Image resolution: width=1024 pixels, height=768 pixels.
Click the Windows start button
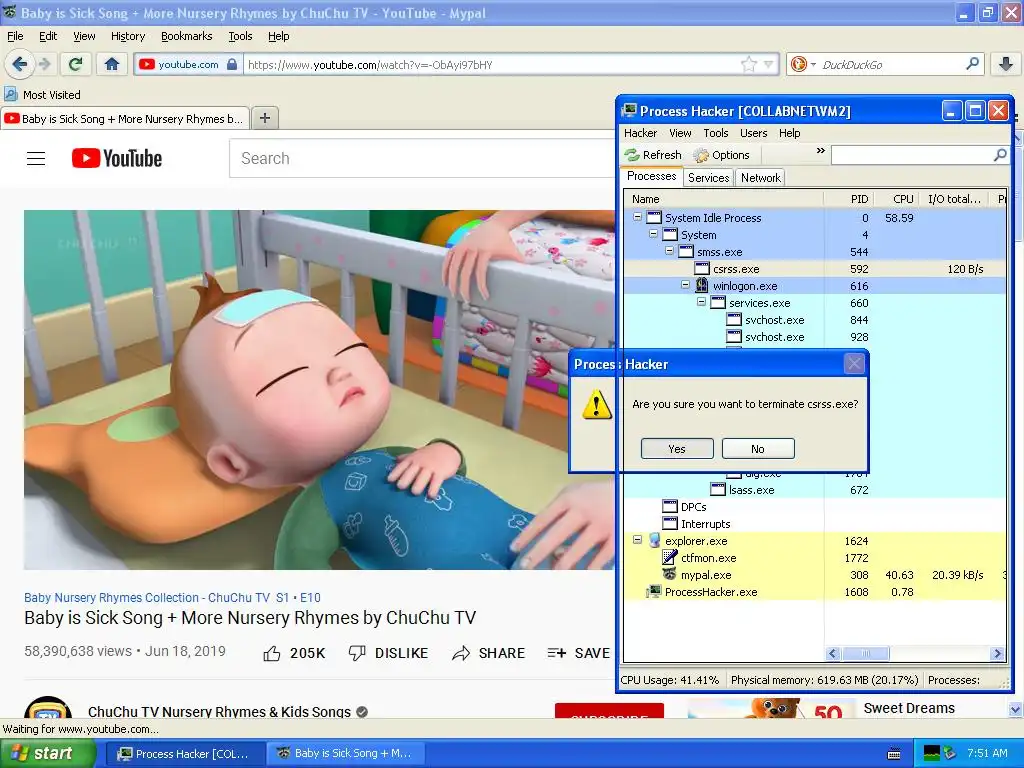(x=48, y=754)
